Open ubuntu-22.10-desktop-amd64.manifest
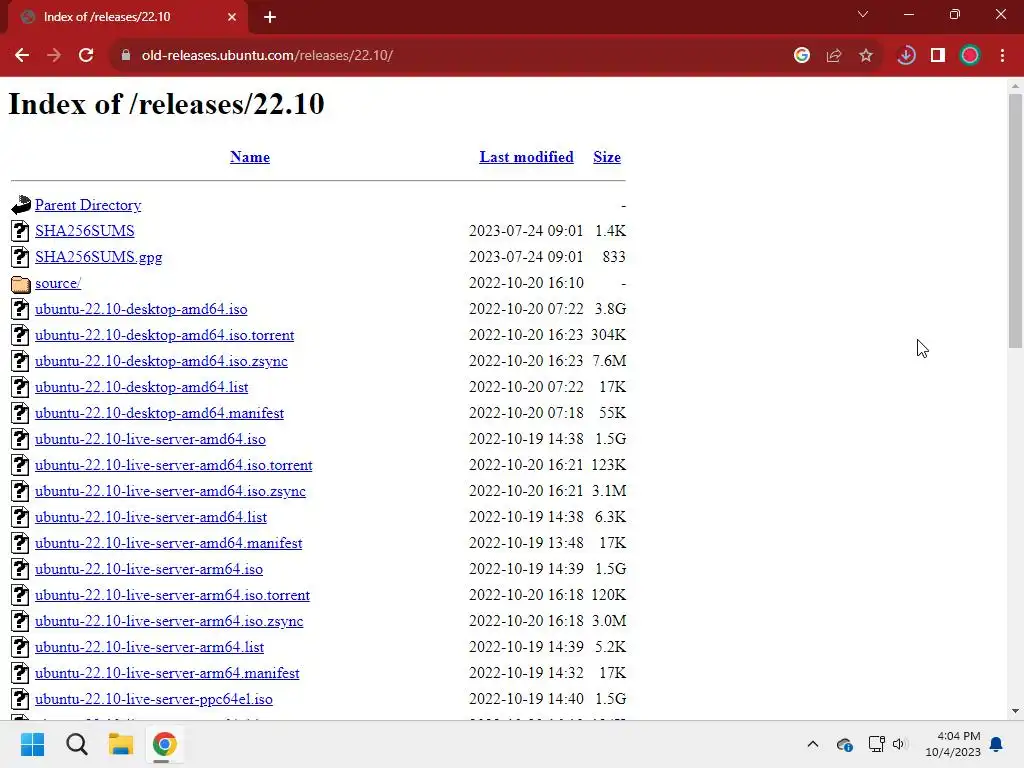 coord(159,413)
